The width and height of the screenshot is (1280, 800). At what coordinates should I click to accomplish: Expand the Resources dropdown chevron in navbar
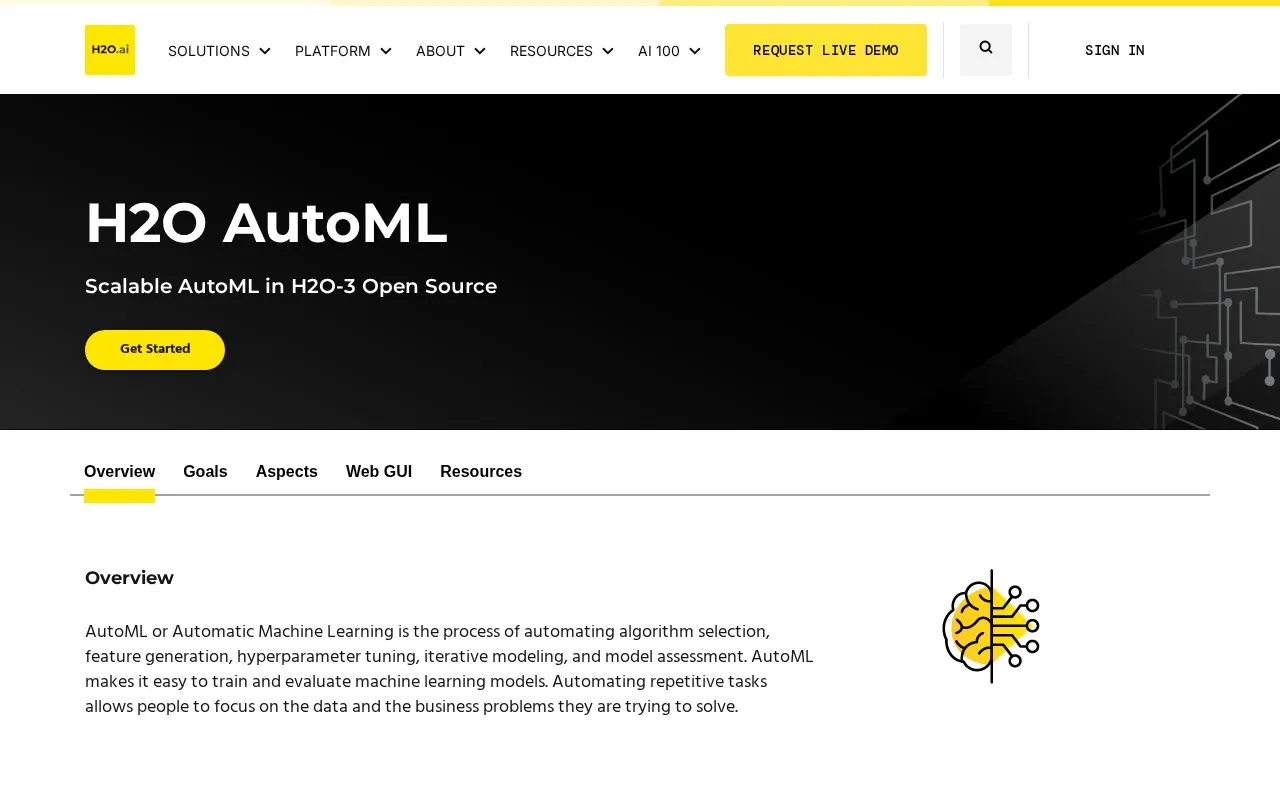pos(608,51)
